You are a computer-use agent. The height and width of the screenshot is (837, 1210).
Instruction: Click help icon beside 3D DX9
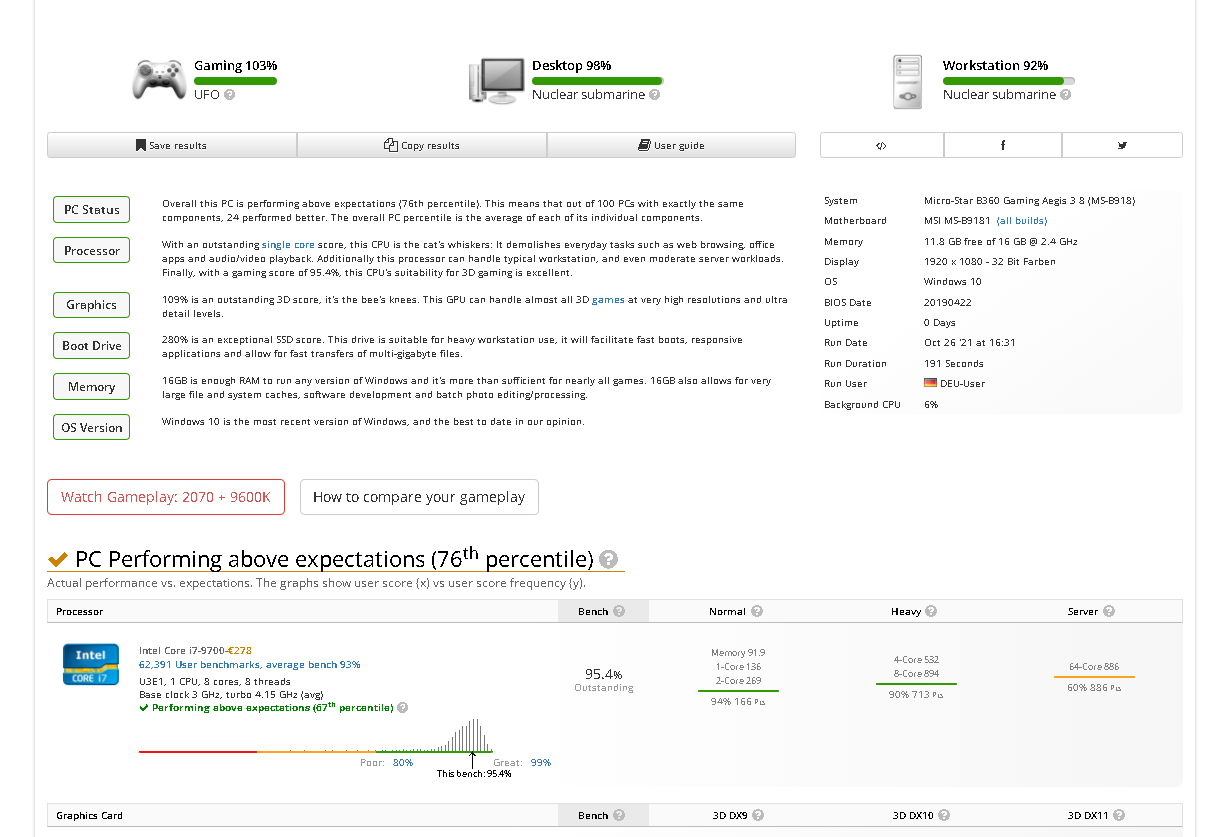[x=759, y=815]
